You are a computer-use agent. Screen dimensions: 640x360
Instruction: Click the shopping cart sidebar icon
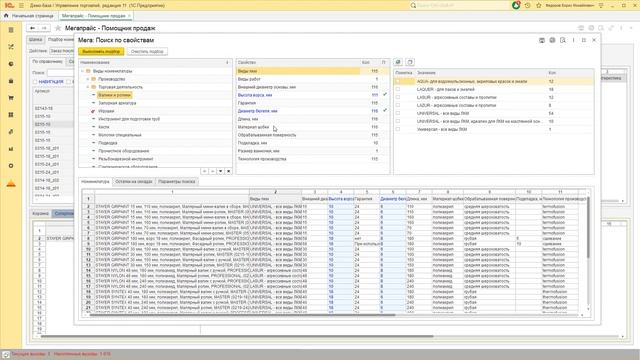[11, 98]
